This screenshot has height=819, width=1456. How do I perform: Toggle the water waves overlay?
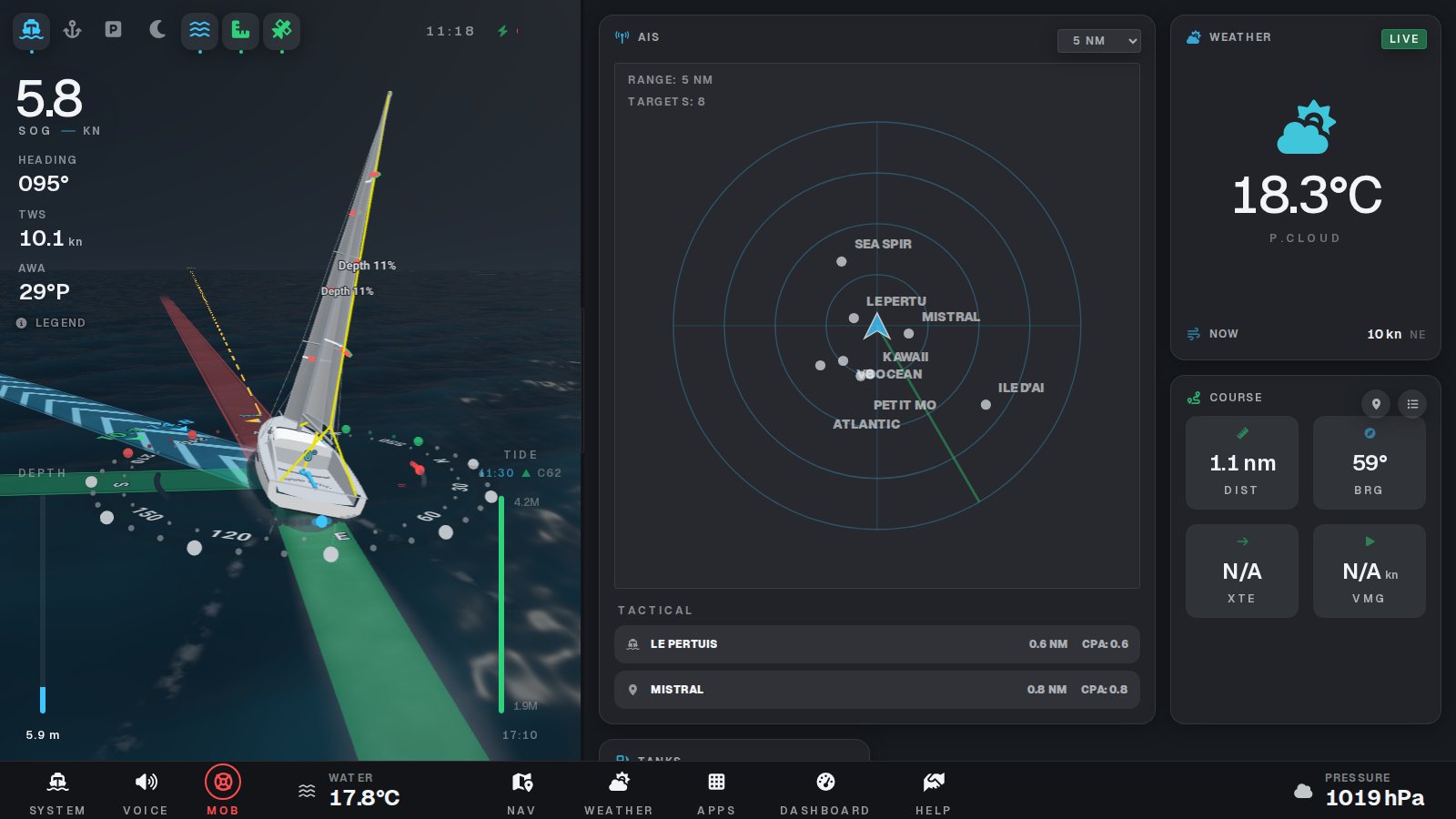click(x=199, y=30)
